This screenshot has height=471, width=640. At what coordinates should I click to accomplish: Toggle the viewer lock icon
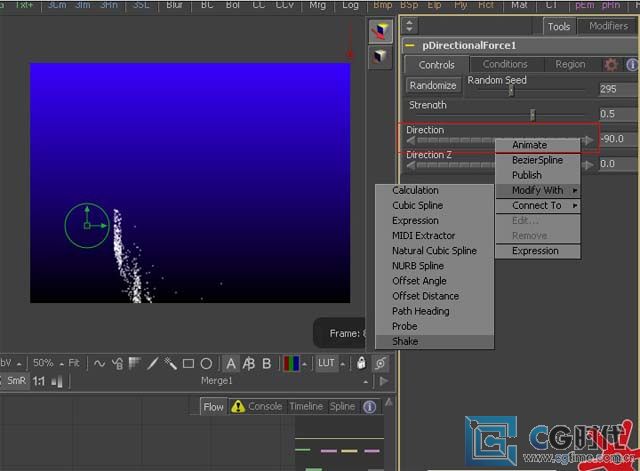point(361,363)
